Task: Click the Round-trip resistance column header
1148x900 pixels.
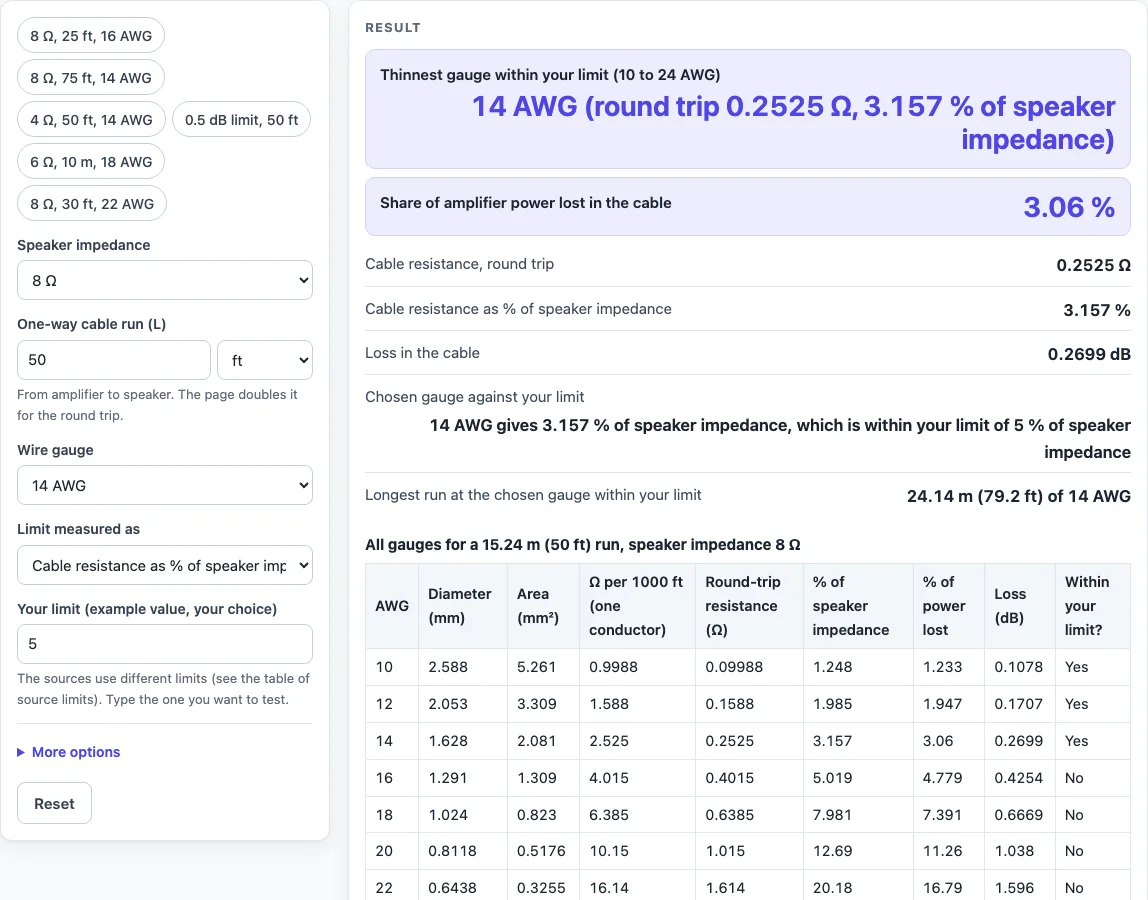Action: 749,606
